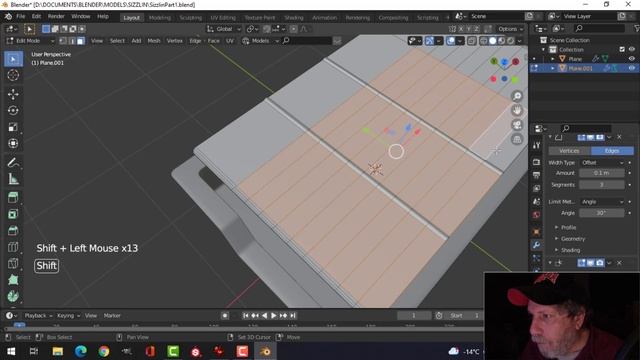
Task: Open Render properties tab icon
Action: (536, 162)
